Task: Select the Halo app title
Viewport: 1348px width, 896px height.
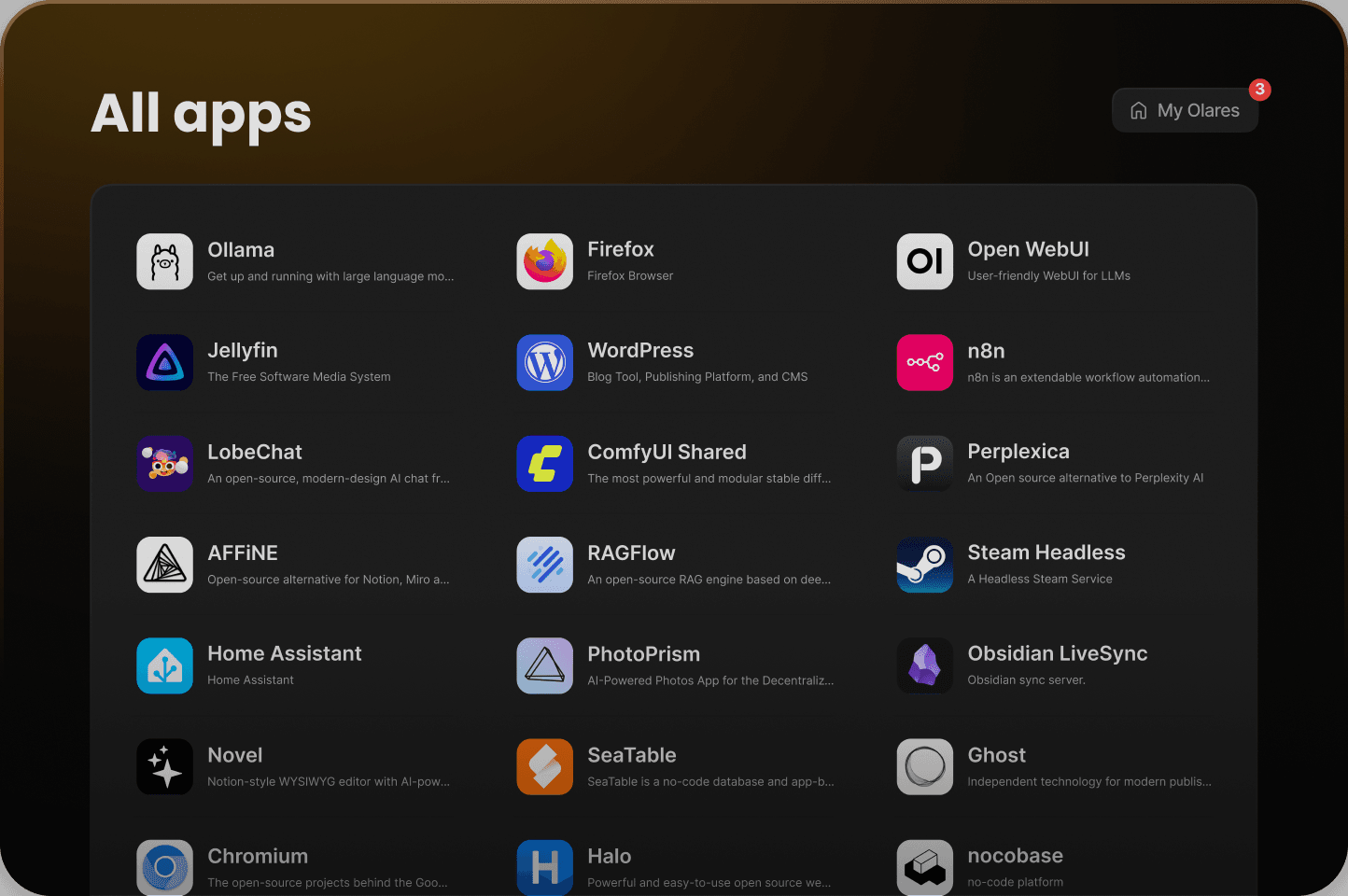Action: pos(610,856)
